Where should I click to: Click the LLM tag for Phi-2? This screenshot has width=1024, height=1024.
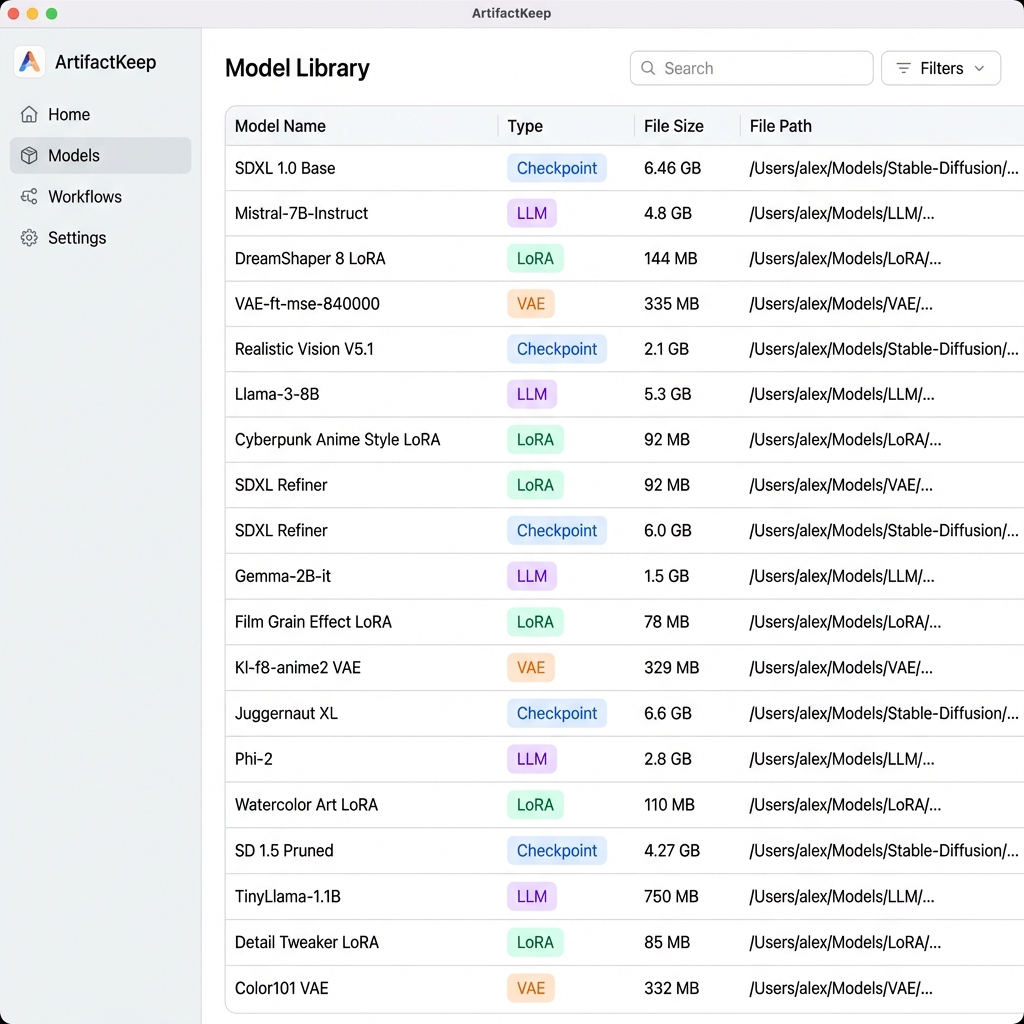(x=531, y=759)
